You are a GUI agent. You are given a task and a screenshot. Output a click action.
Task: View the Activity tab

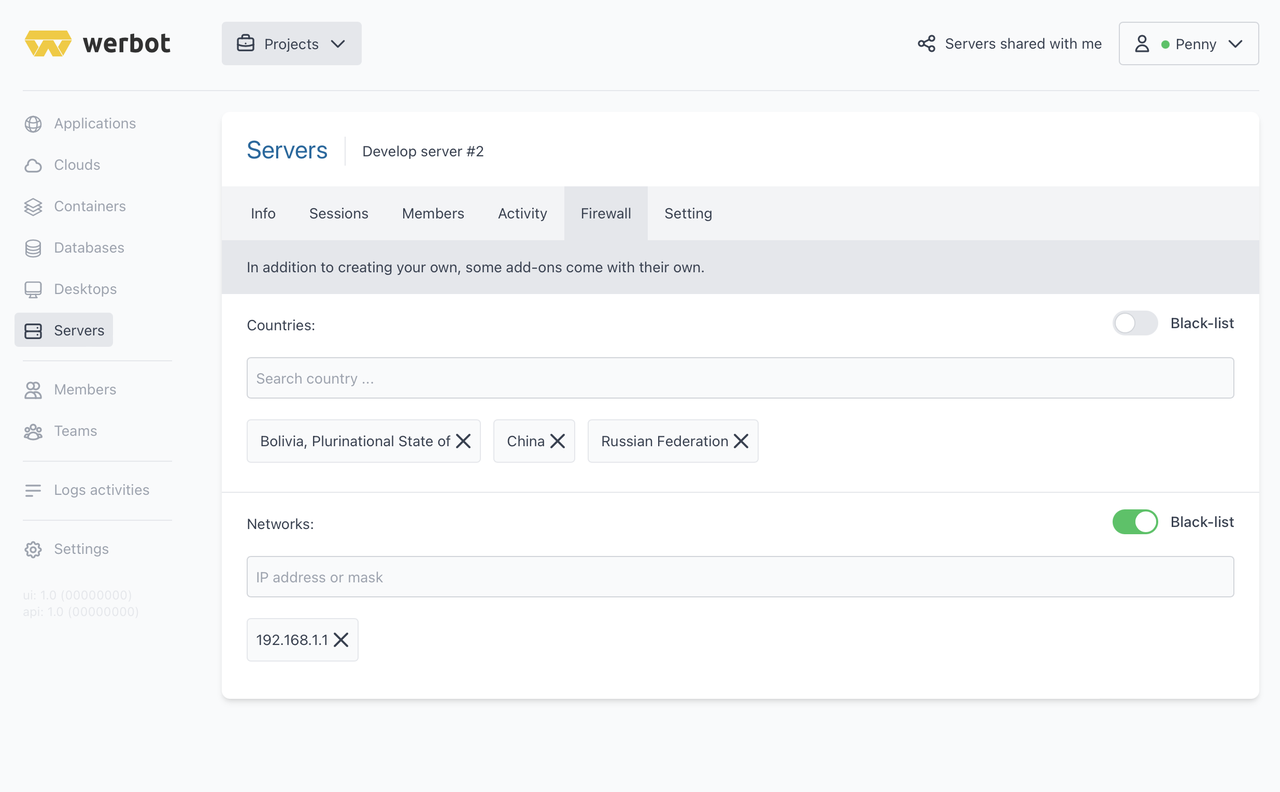click(x=522, y=213)
